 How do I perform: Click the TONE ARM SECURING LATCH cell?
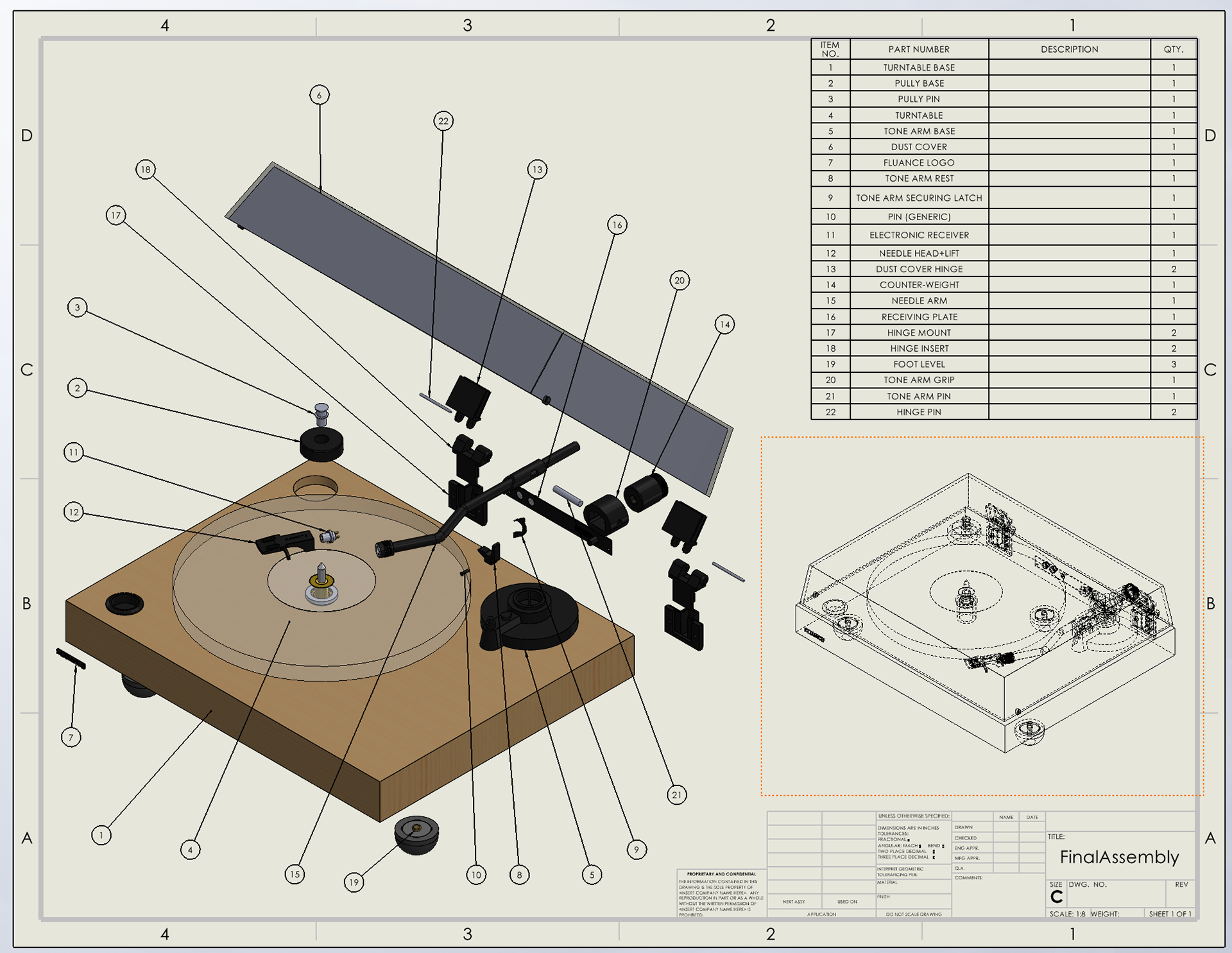tap(918, 198)
